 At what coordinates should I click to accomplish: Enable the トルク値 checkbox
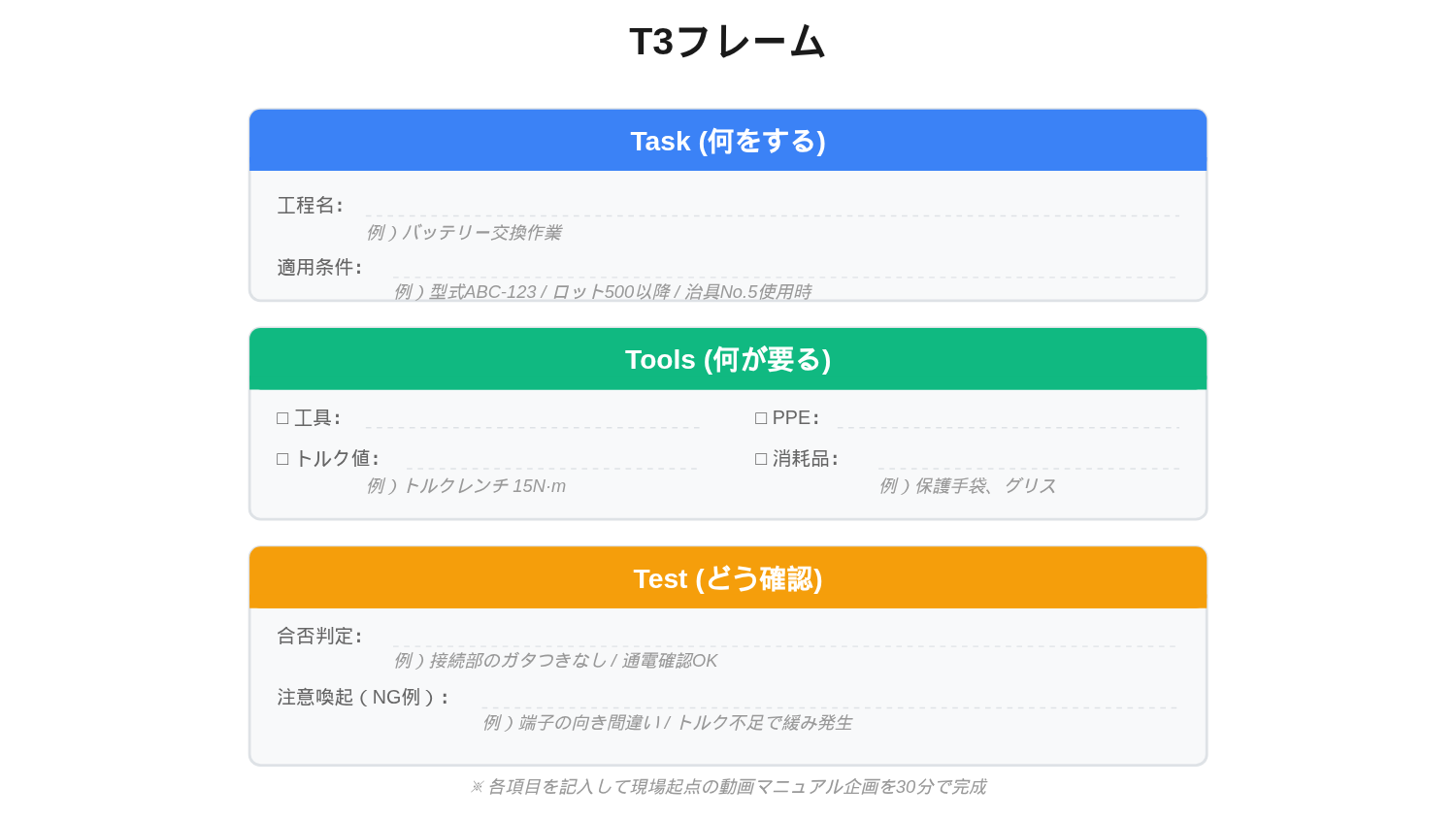pos(282,459)
